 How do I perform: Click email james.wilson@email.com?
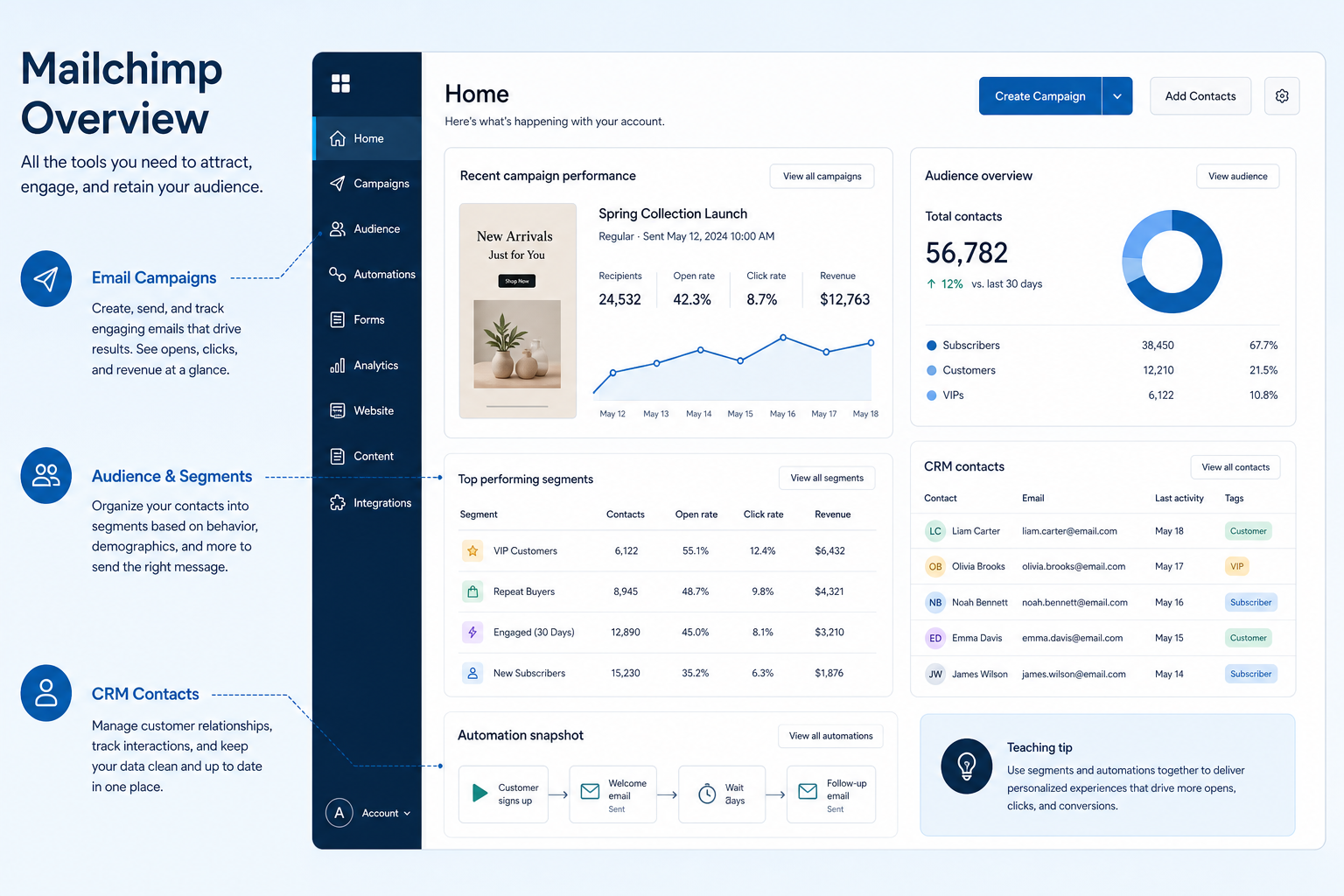tap(1074, 674)
